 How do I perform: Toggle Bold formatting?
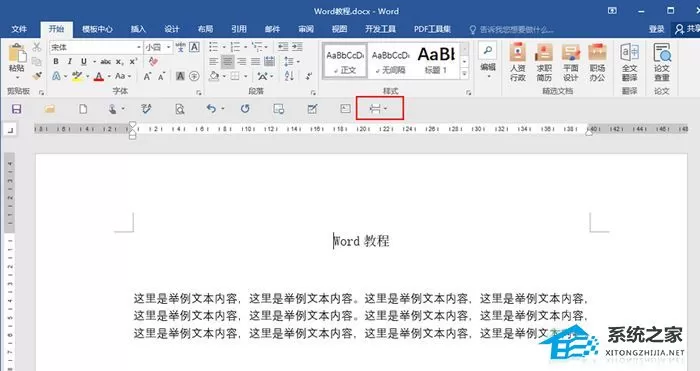tap(56, 62)
